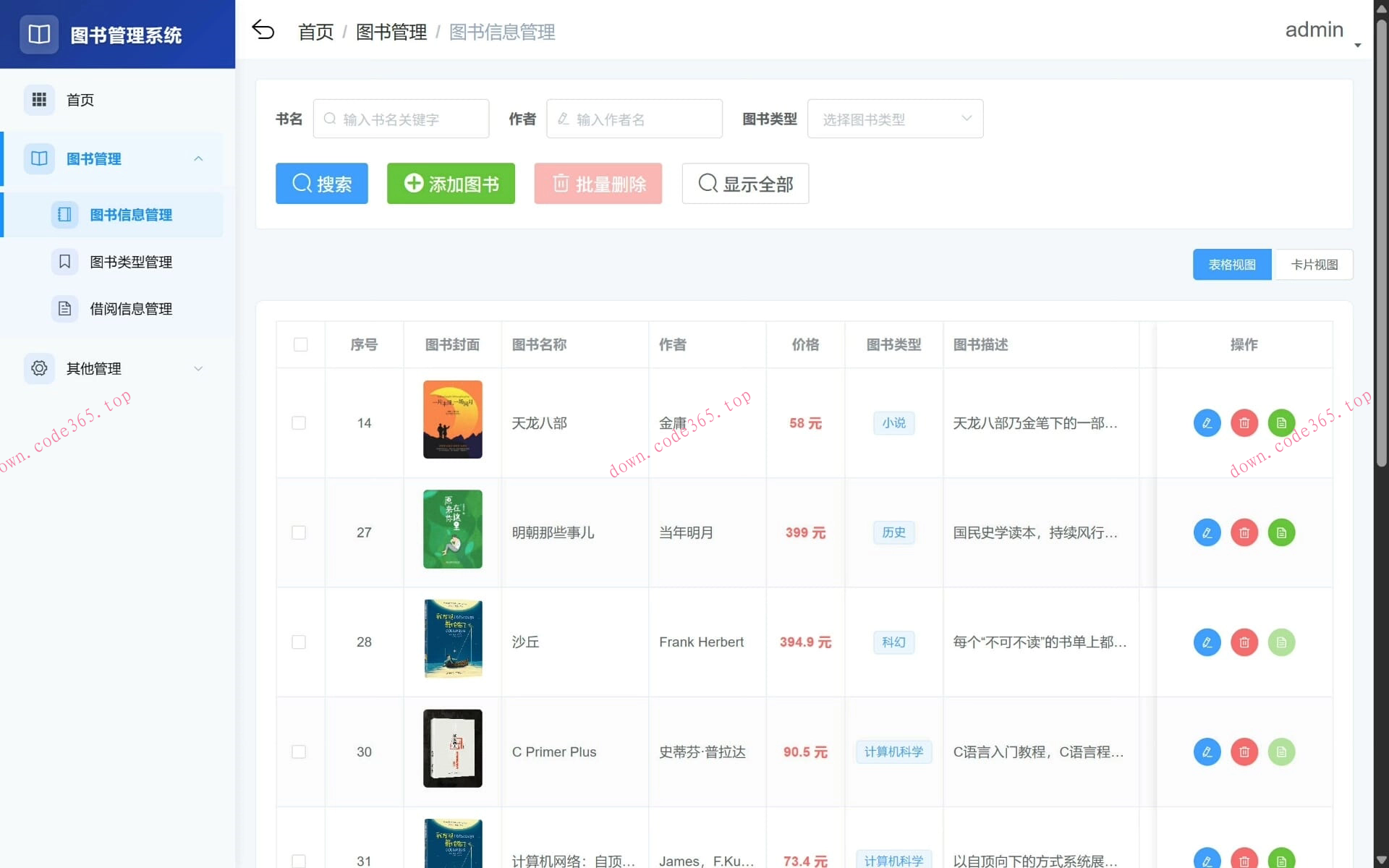
Task: Select the checkbox beside 天龙八部
Action: pyautogui.click(x=299, y=422)
